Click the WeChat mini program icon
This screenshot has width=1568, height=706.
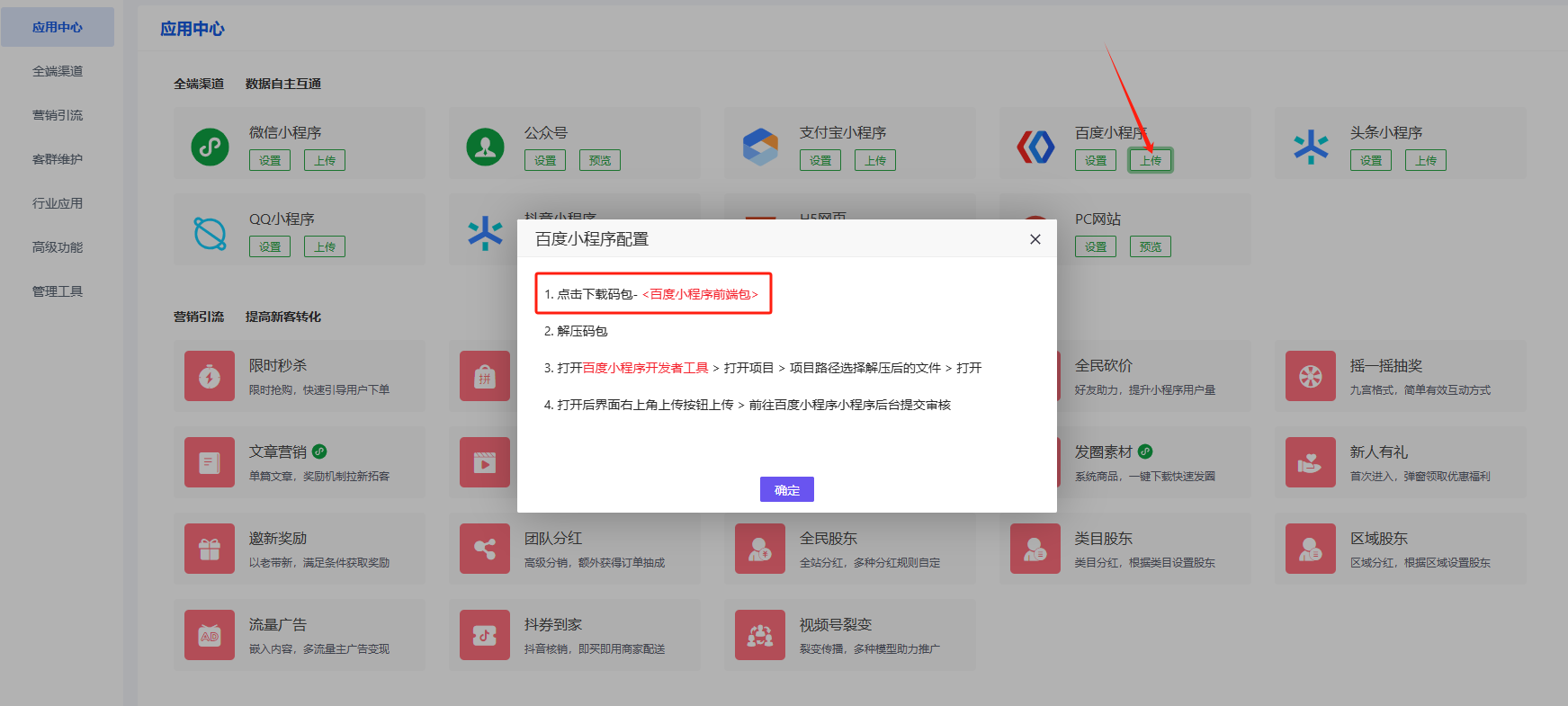click(x=210, y=146)
